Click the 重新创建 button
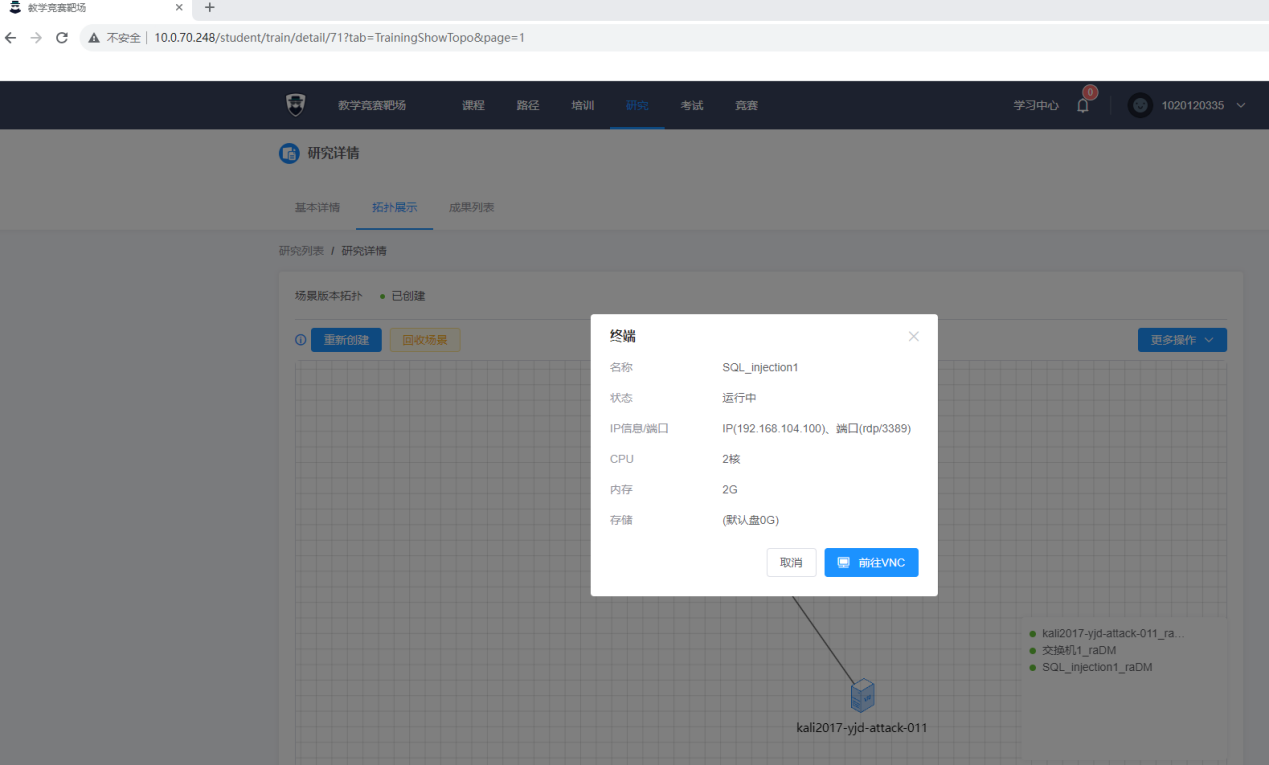This screenshot has height=765, width=1269. click(346, 340)
